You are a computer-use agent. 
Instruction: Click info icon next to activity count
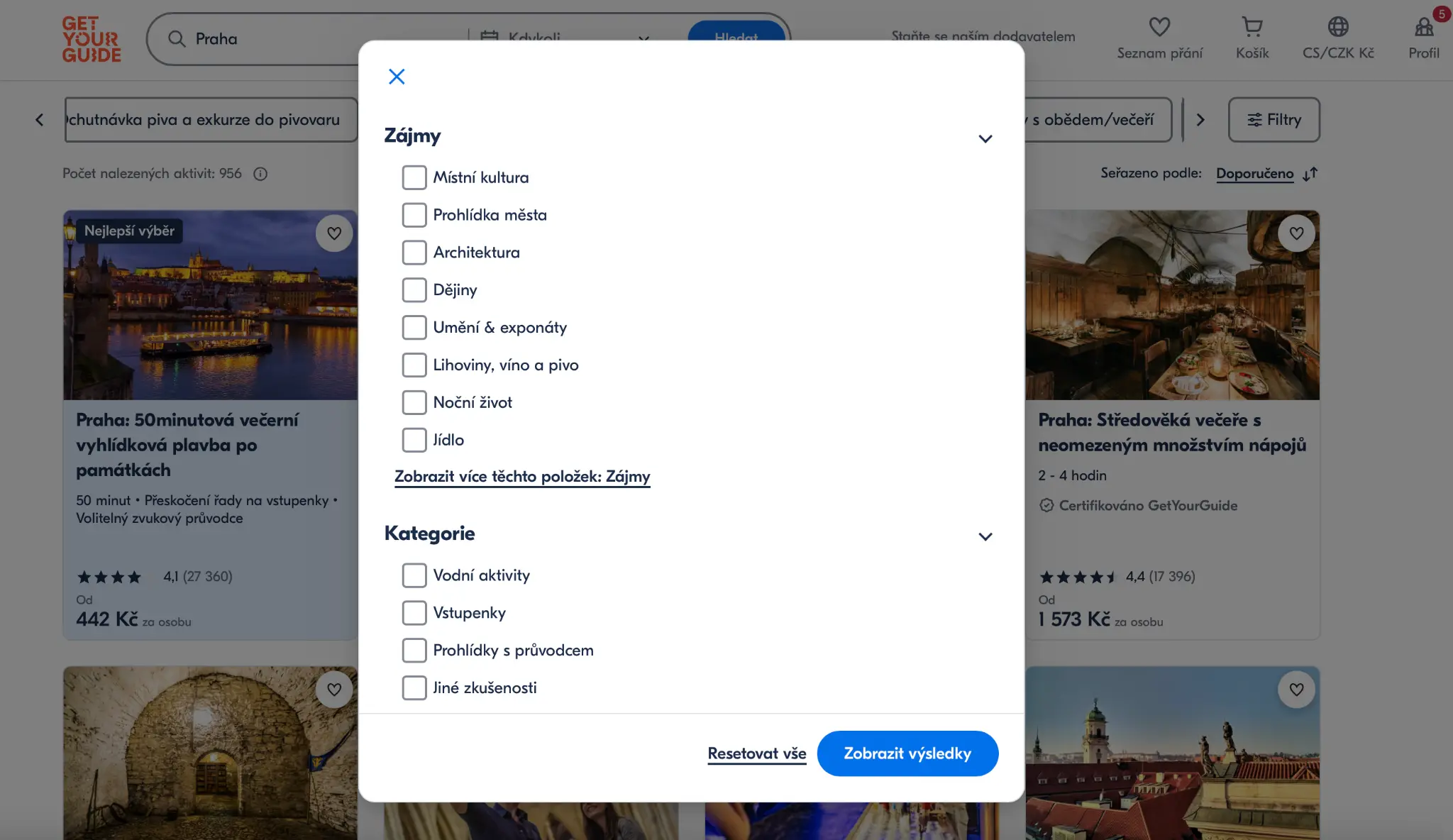(x=260, y=174)
